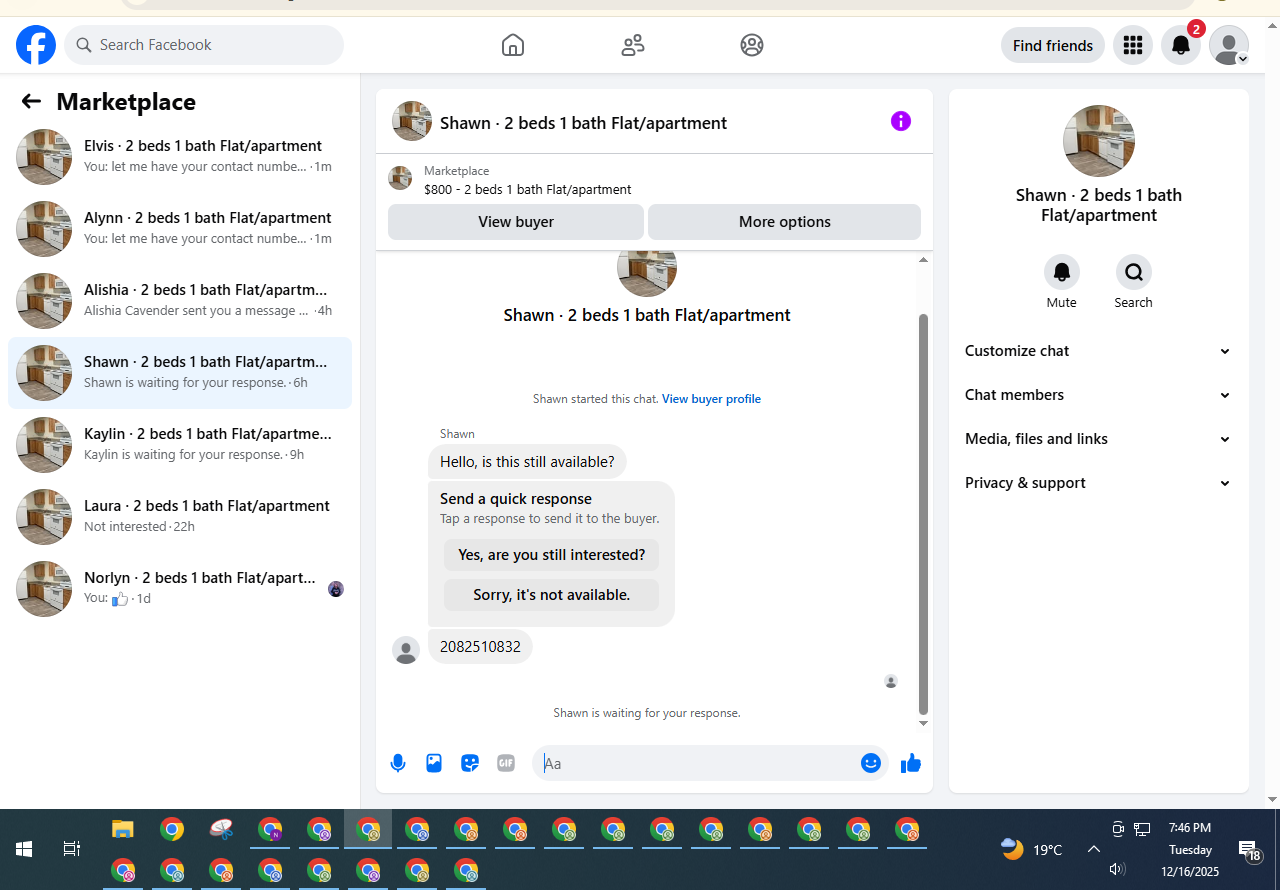Image resolution: width=1280 pixels, height=890 pixels.
Task: Search in conversation using the magnifier icon
Action: (1134, 272)
